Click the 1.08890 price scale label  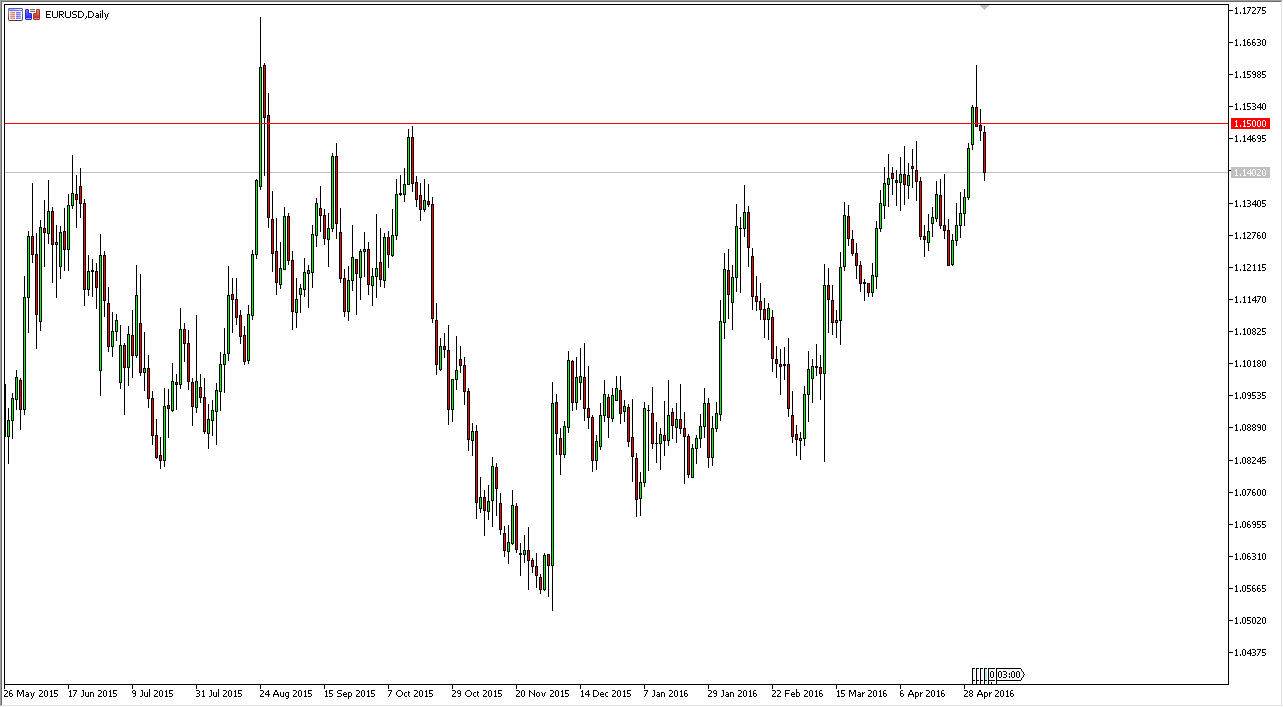coord(1251,428)
